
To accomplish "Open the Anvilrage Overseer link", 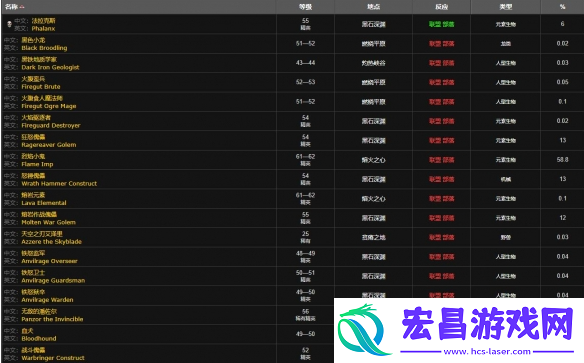I will [x=50, y=261].
